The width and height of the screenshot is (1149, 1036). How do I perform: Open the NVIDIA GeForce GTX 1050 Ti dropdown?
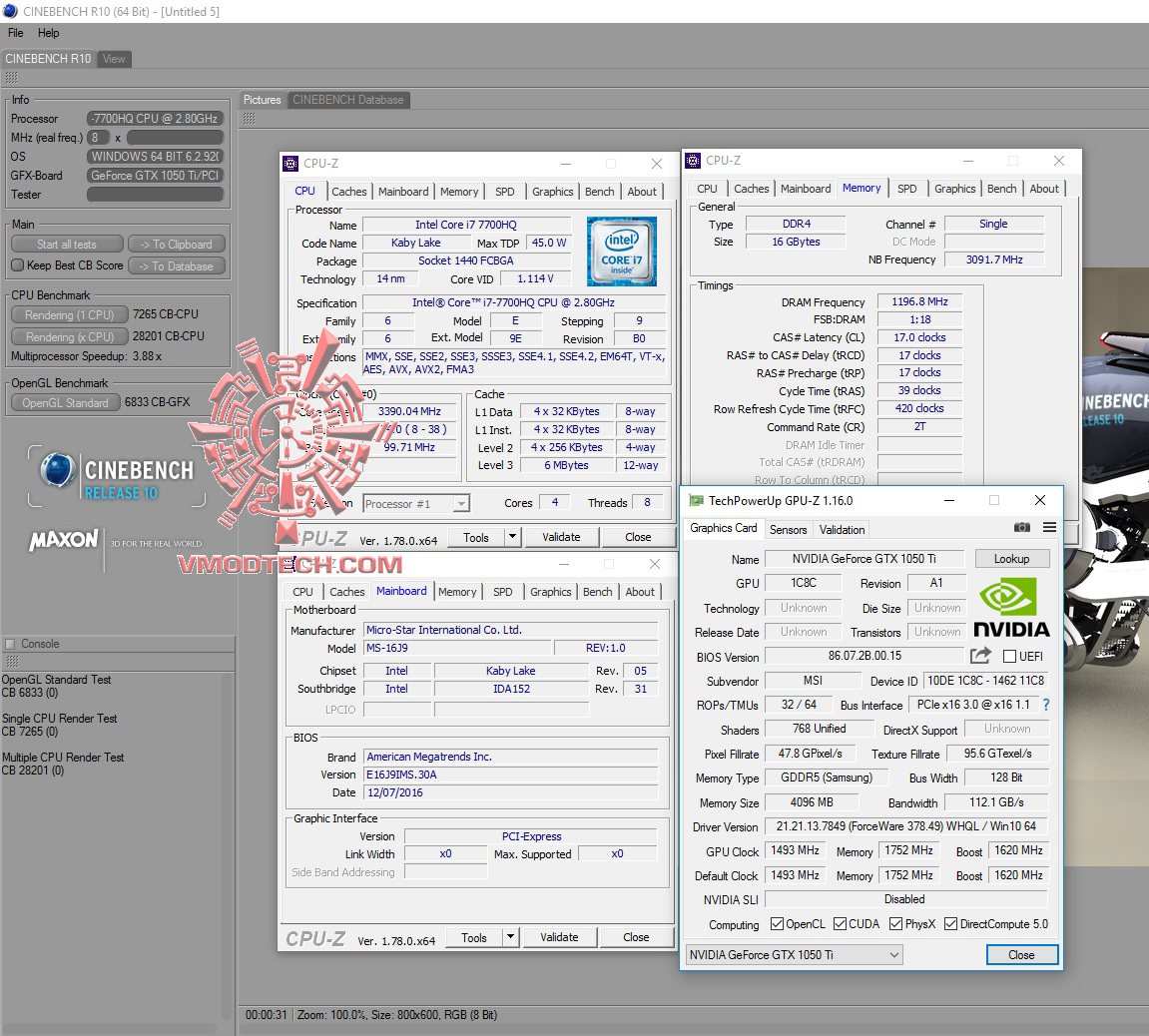click(795, 955)
